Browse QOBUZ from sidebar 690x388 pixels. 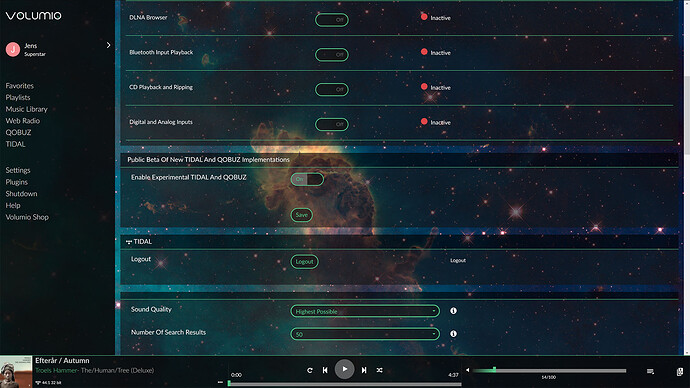tap(18, 132)
